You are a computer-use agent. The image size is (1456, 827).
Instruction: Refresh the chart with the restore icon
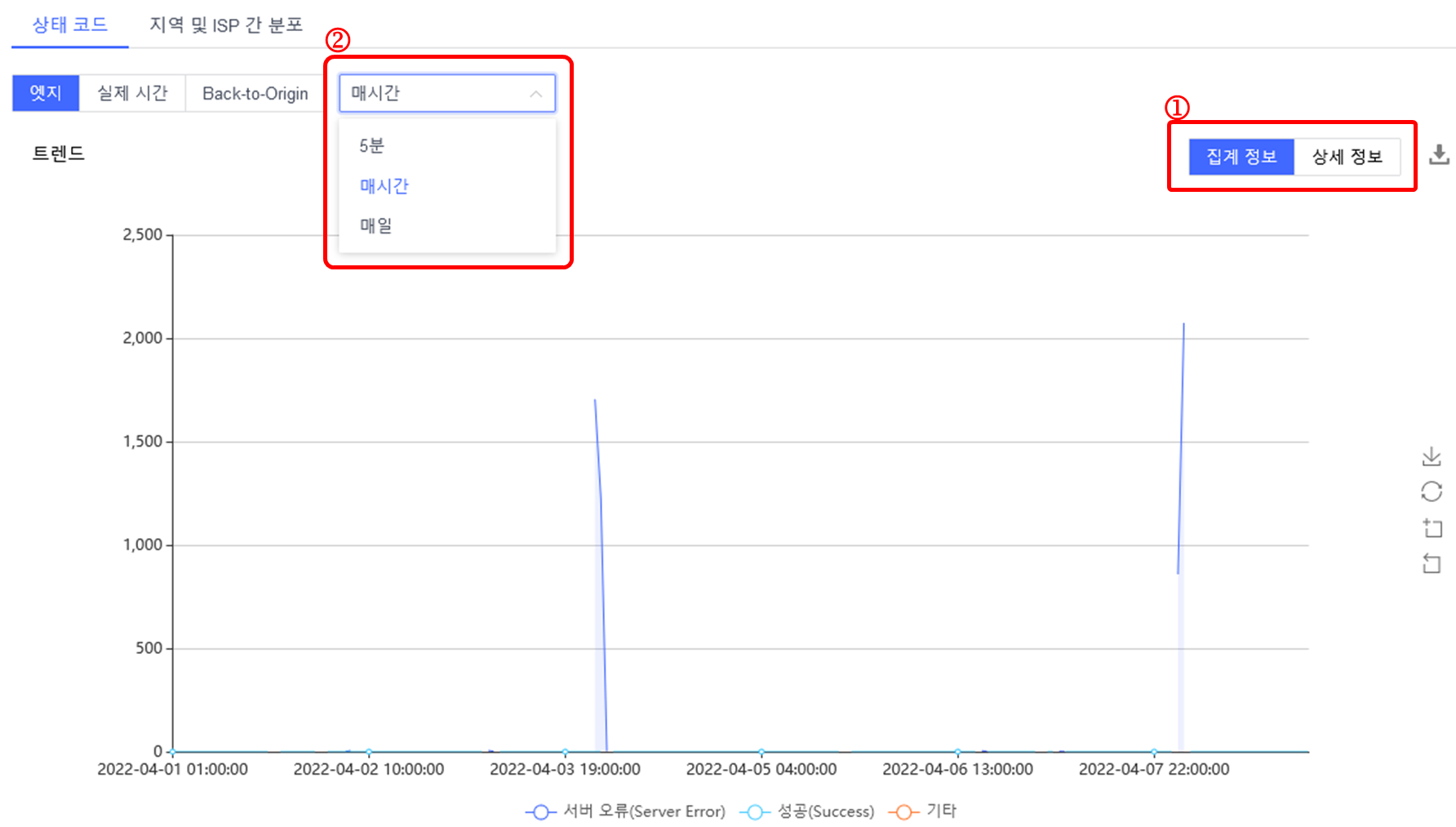(1432, 491)
